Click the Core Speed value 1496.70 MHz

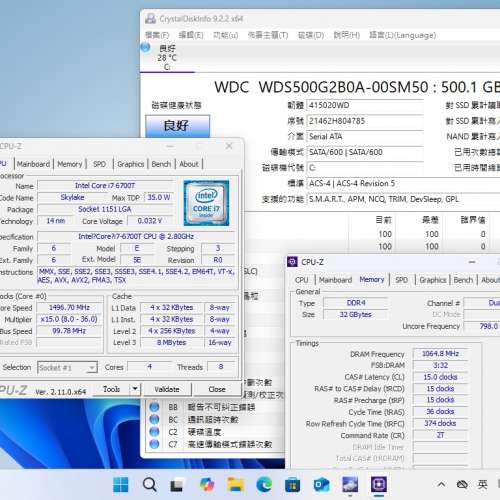(69, 307)
